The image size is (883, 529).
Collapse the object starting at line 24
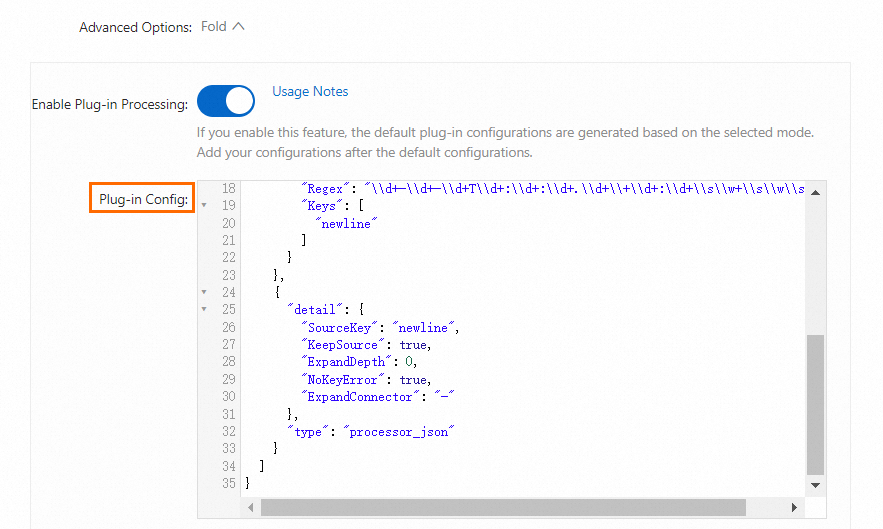tap(204, 292)
